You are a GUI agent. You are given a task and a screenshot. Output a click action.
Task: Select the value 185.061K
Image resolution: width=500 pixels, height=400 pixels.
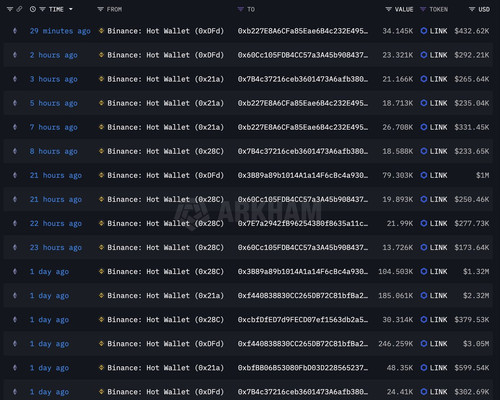[395, 296]
